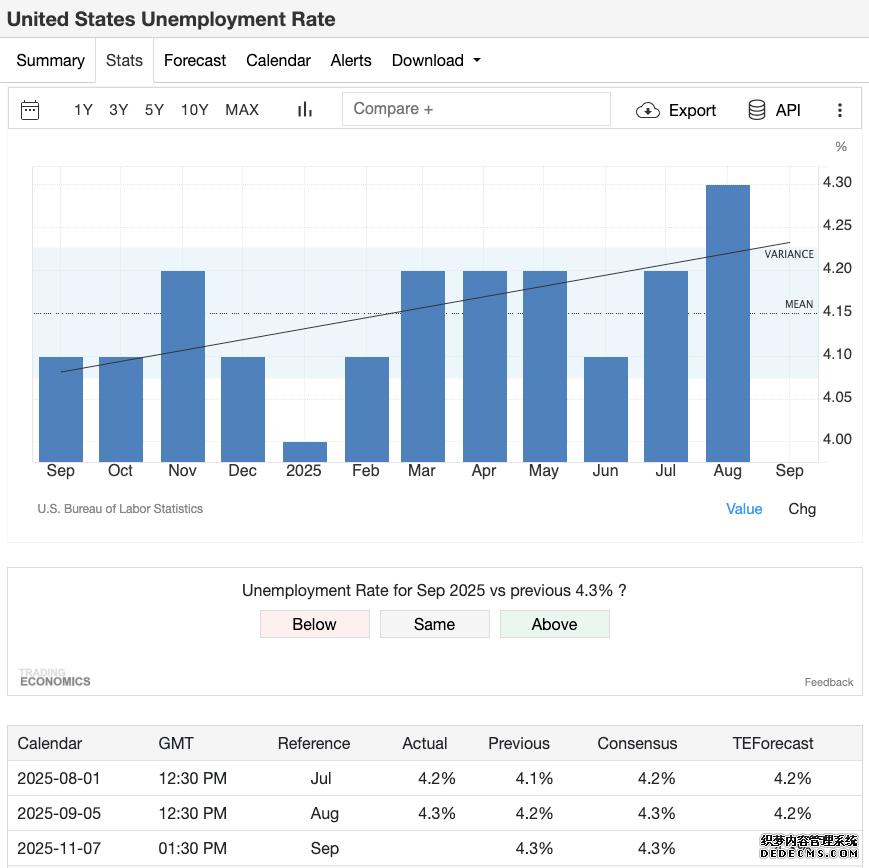Viewport: 869px width, 868px height.
Task: Click the Previous column header
Action: pos(519,743)
